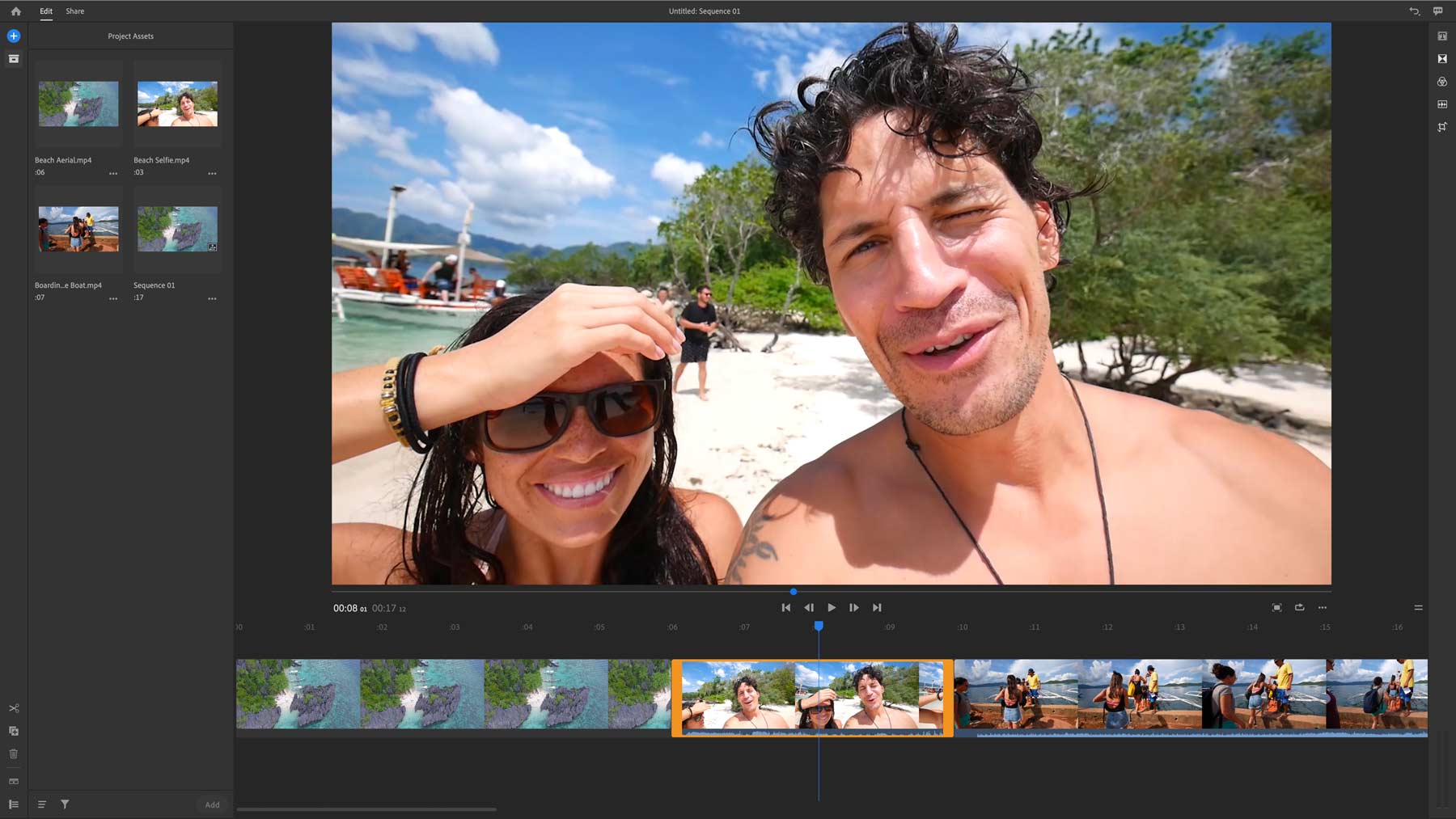
Task: Click the blue playhead marker on the timeline ruler
Action: click(819, 626)
